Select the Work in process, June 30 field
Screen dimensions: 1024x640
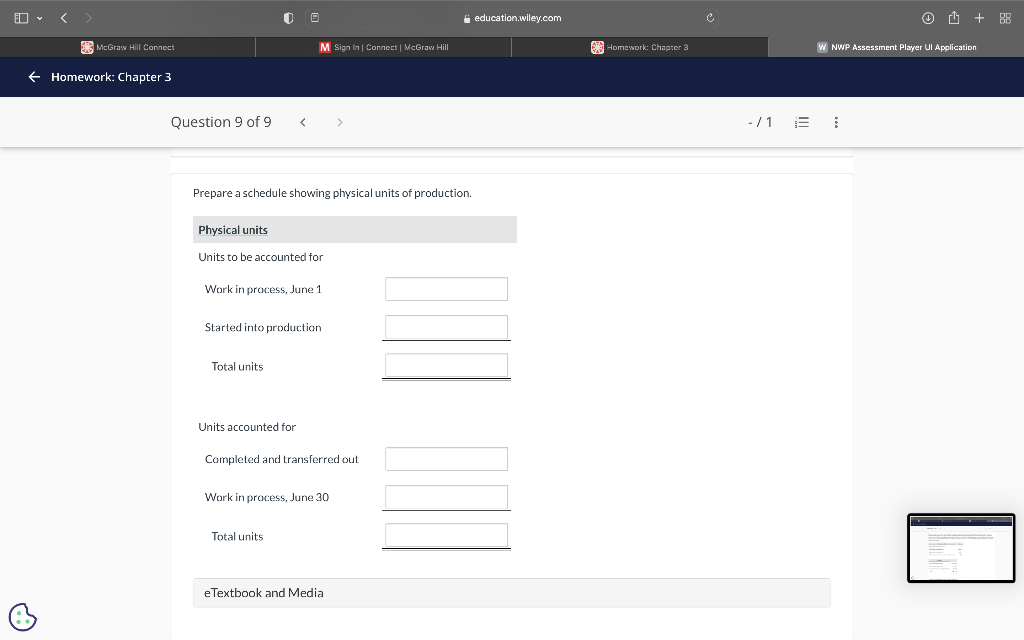[x=446, y=497]
